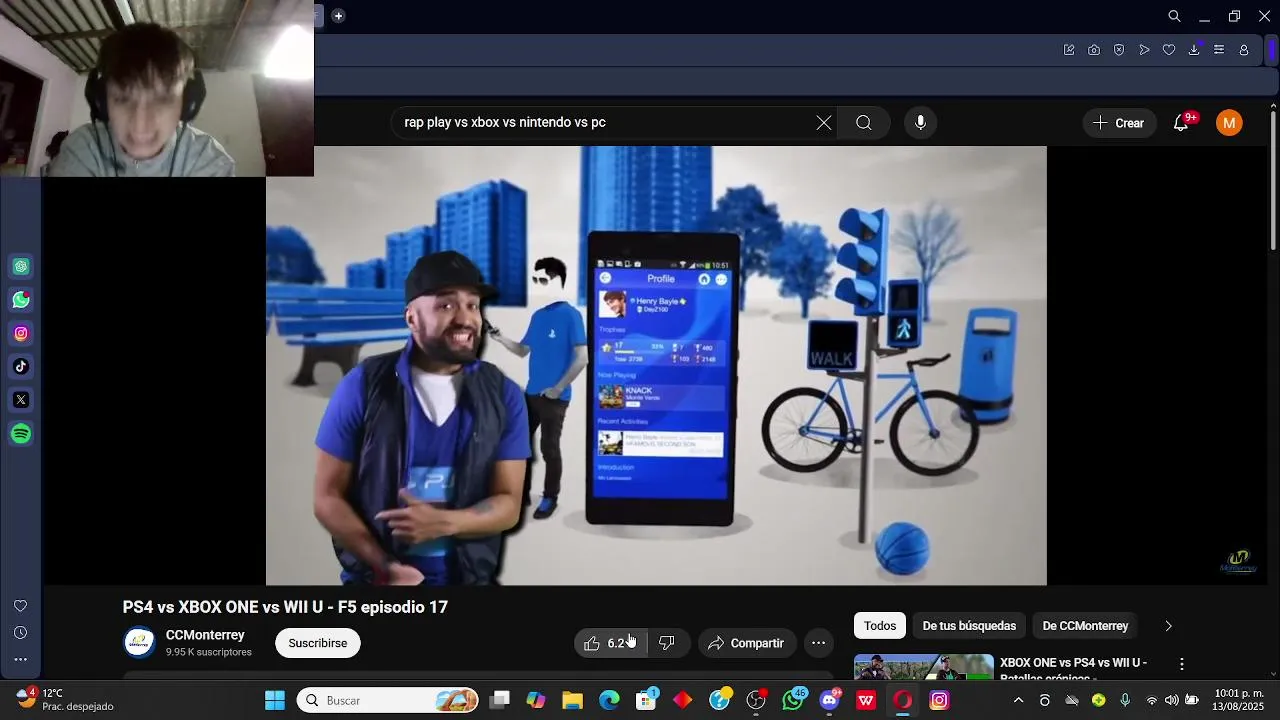Open Spotify in the browser sidebar

pos(21,434)
